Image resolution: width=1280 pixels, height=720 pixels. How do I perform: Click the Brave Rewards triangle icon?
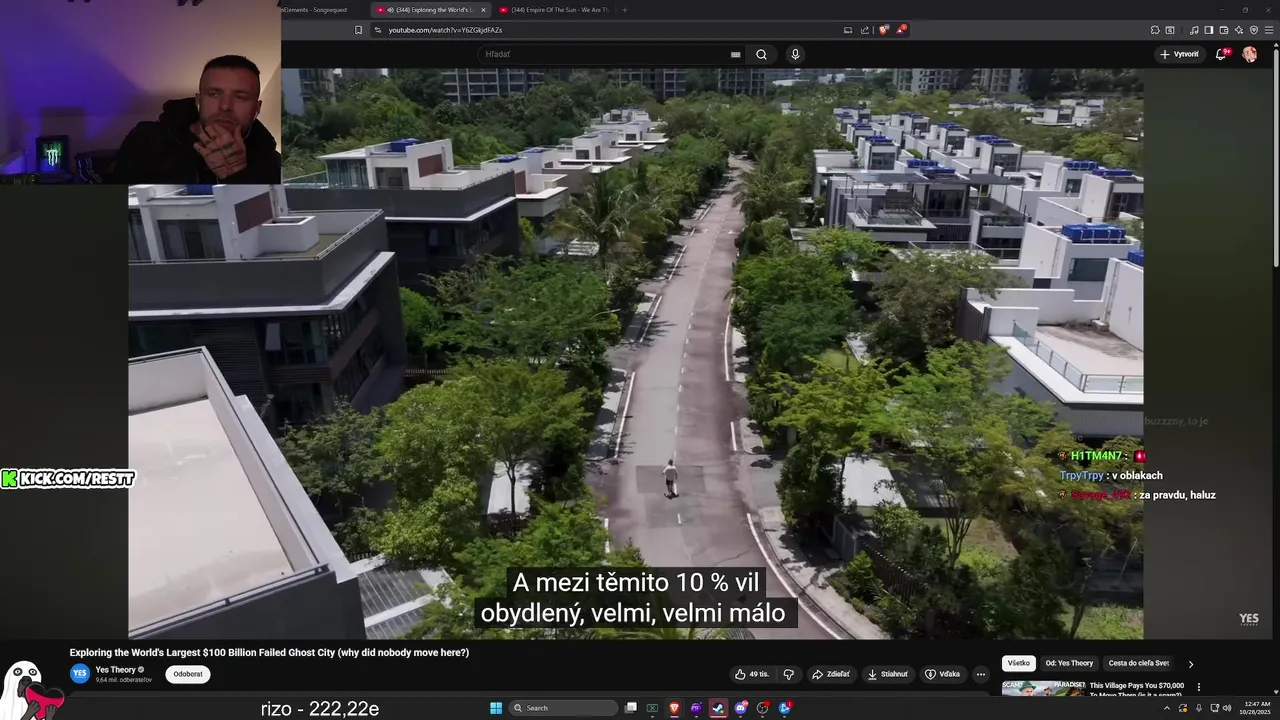tap(901, 30)
